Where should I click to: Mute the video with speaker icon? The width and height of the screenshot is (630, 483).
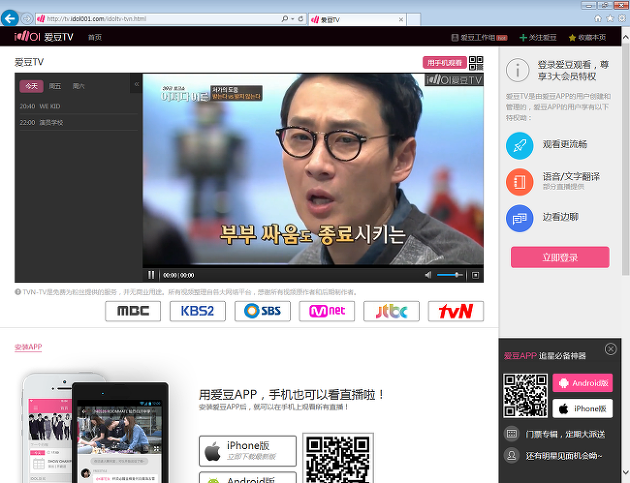(428, 275)
